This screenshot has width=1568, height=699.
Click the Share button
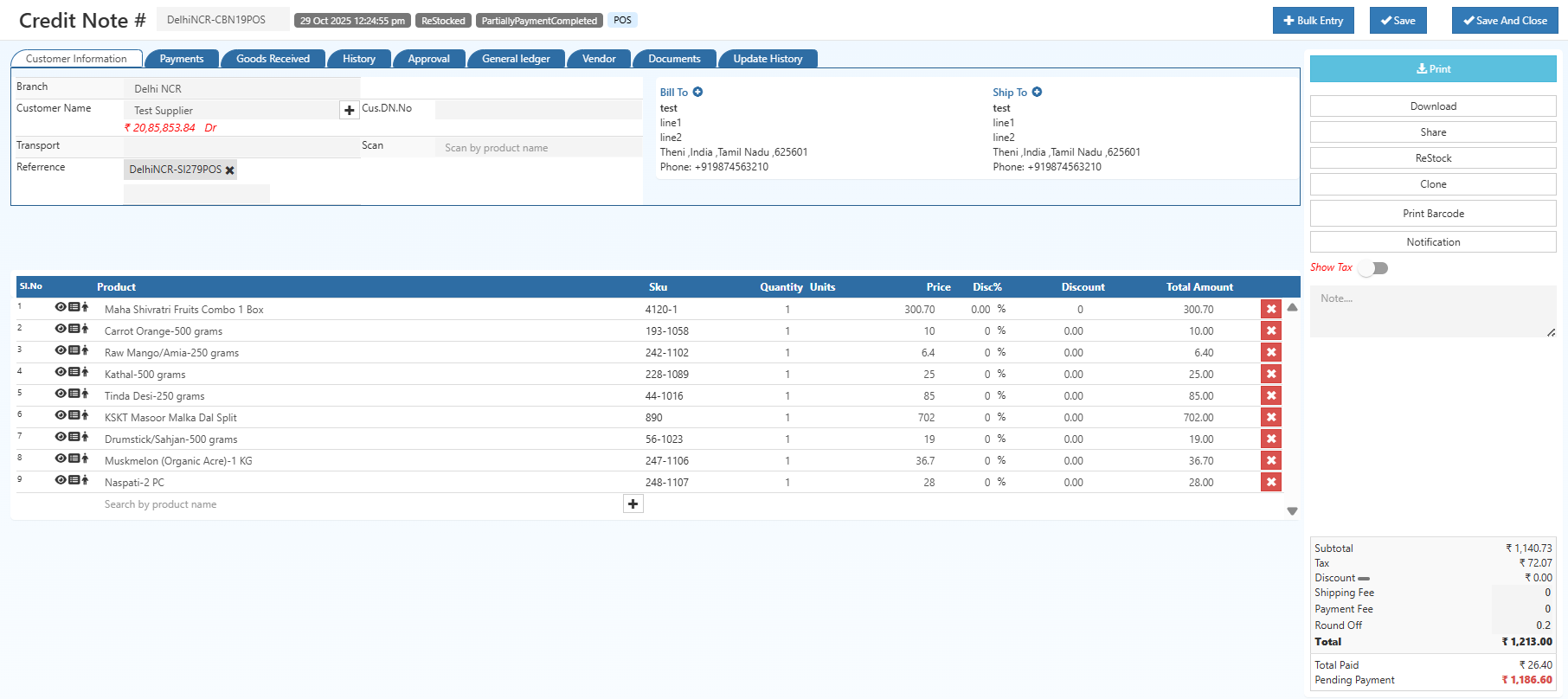(x=1433, y=132)
